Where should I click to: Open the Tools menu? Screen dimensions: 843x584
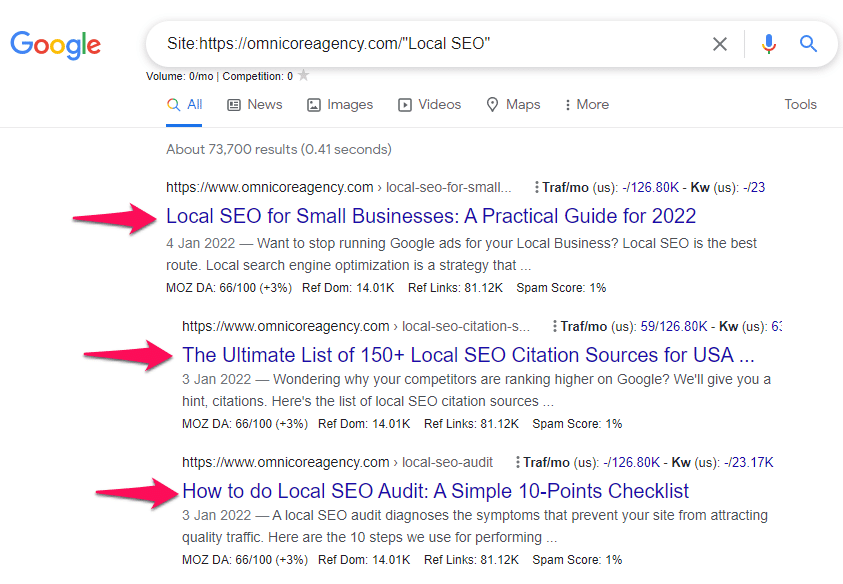tap(800, 104)
